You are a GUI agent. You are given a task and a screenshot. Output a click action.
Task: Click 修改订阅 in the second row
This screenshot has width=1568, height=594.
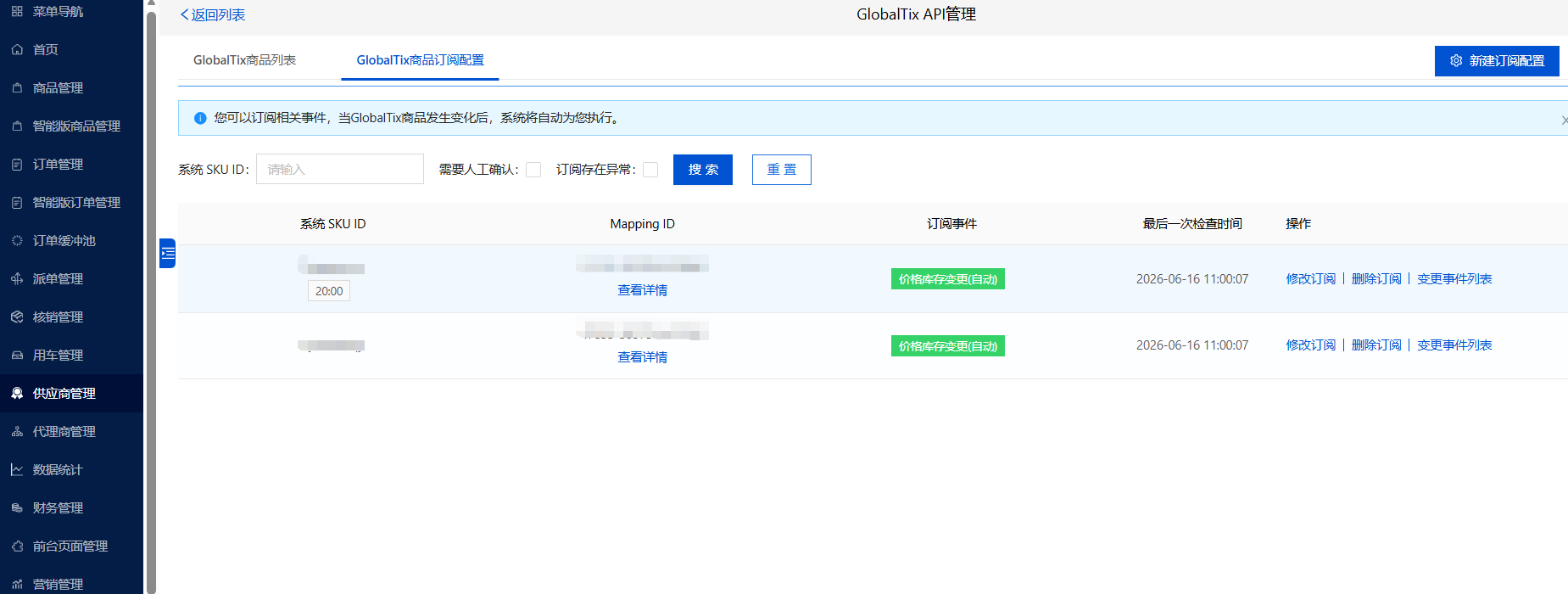click(1311, 345)
